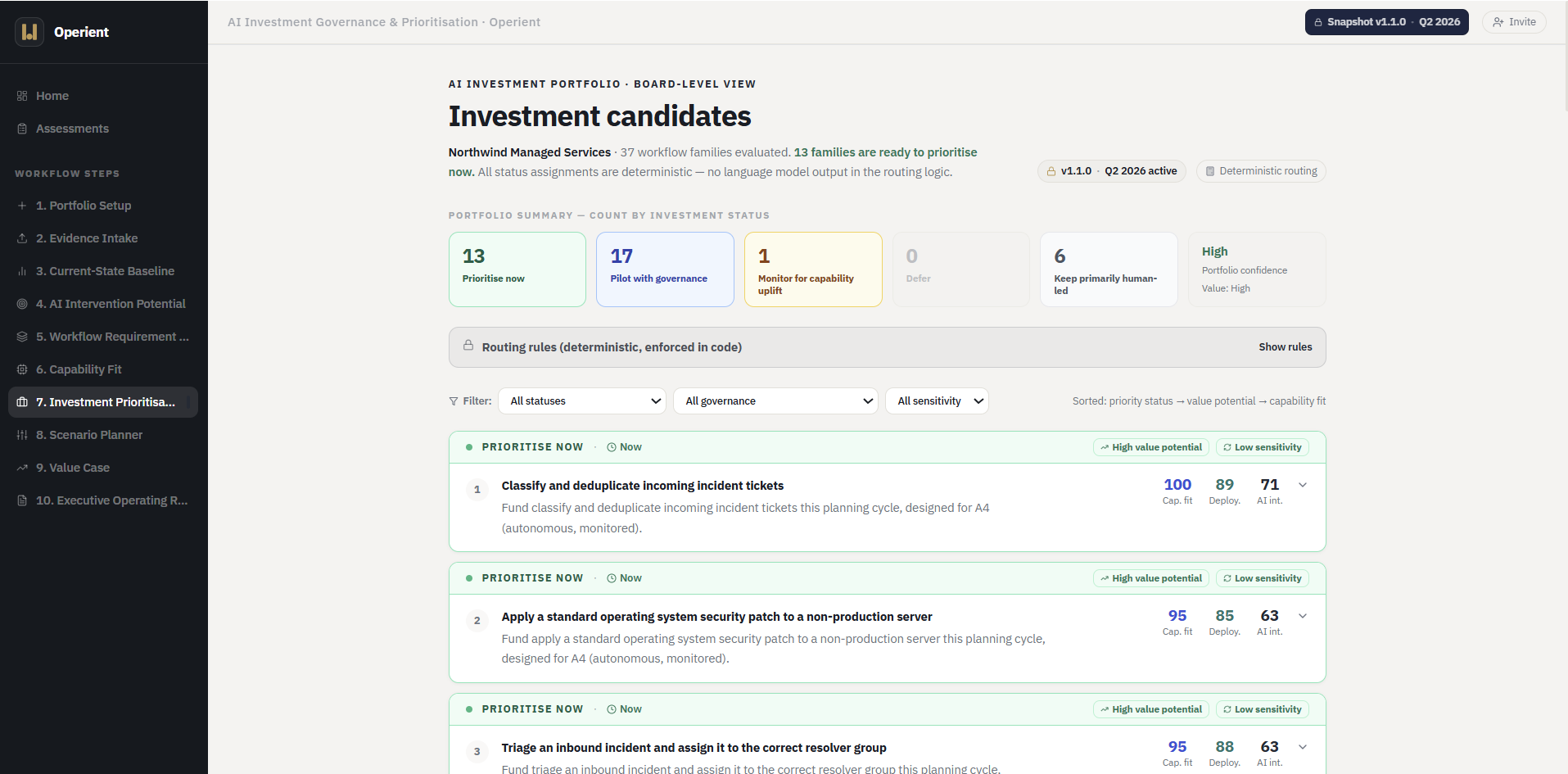The image size is (1568, 774).
Task: Click the 100 Cap. fit score
Action: [x=1177, y=491]
